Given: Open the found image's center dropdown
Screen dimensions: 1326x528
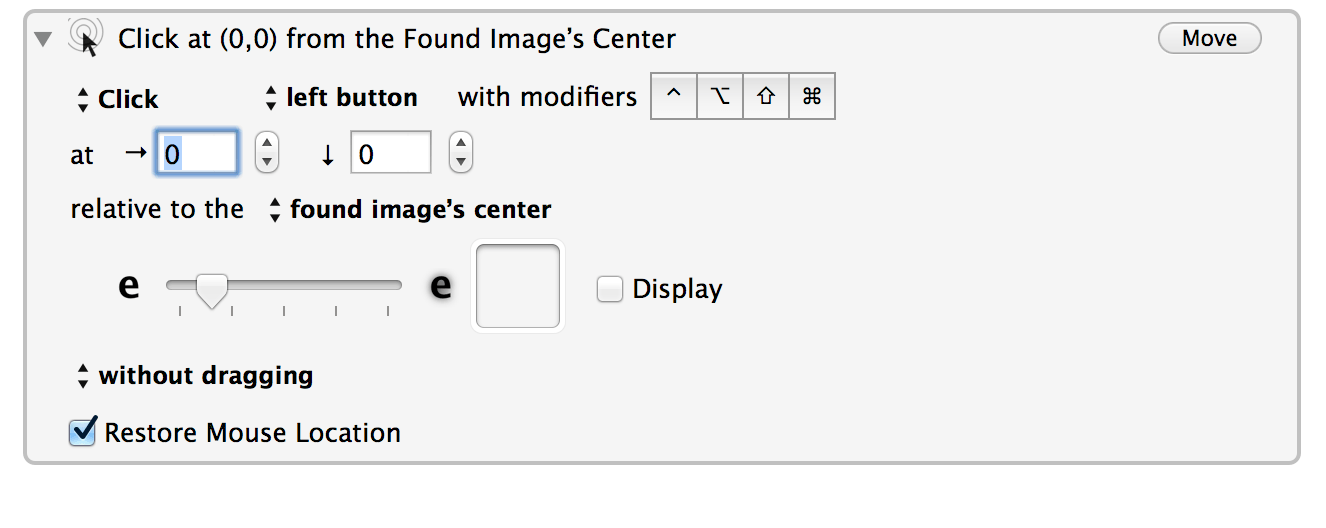Looking at the screenshot, I should 410,209.
